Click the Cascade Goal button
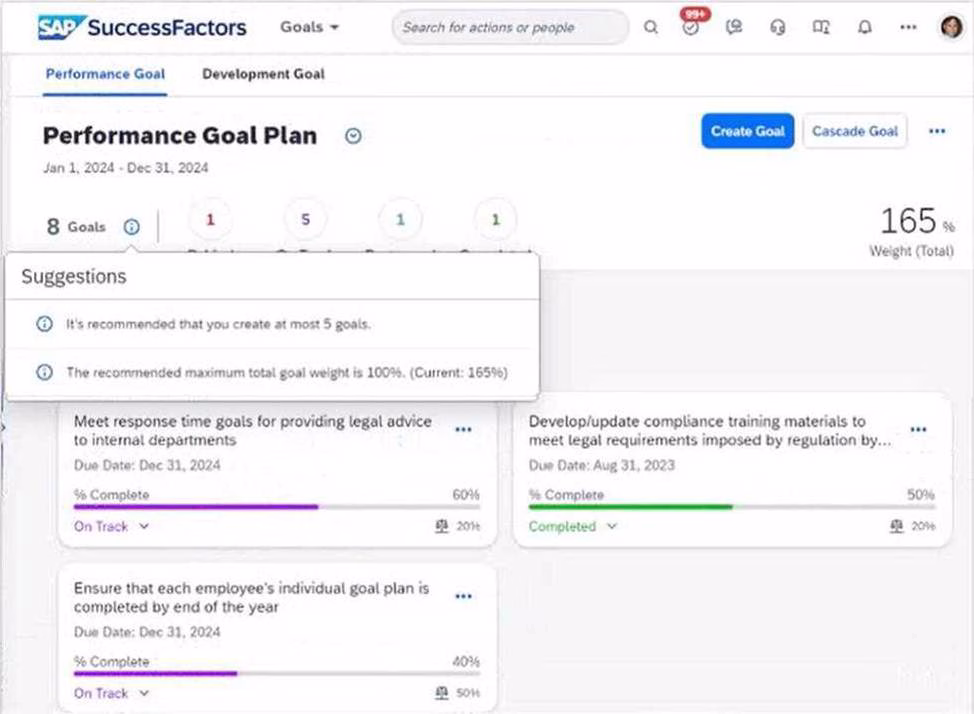This screenshot has height=714, width=974. [854, 131]
